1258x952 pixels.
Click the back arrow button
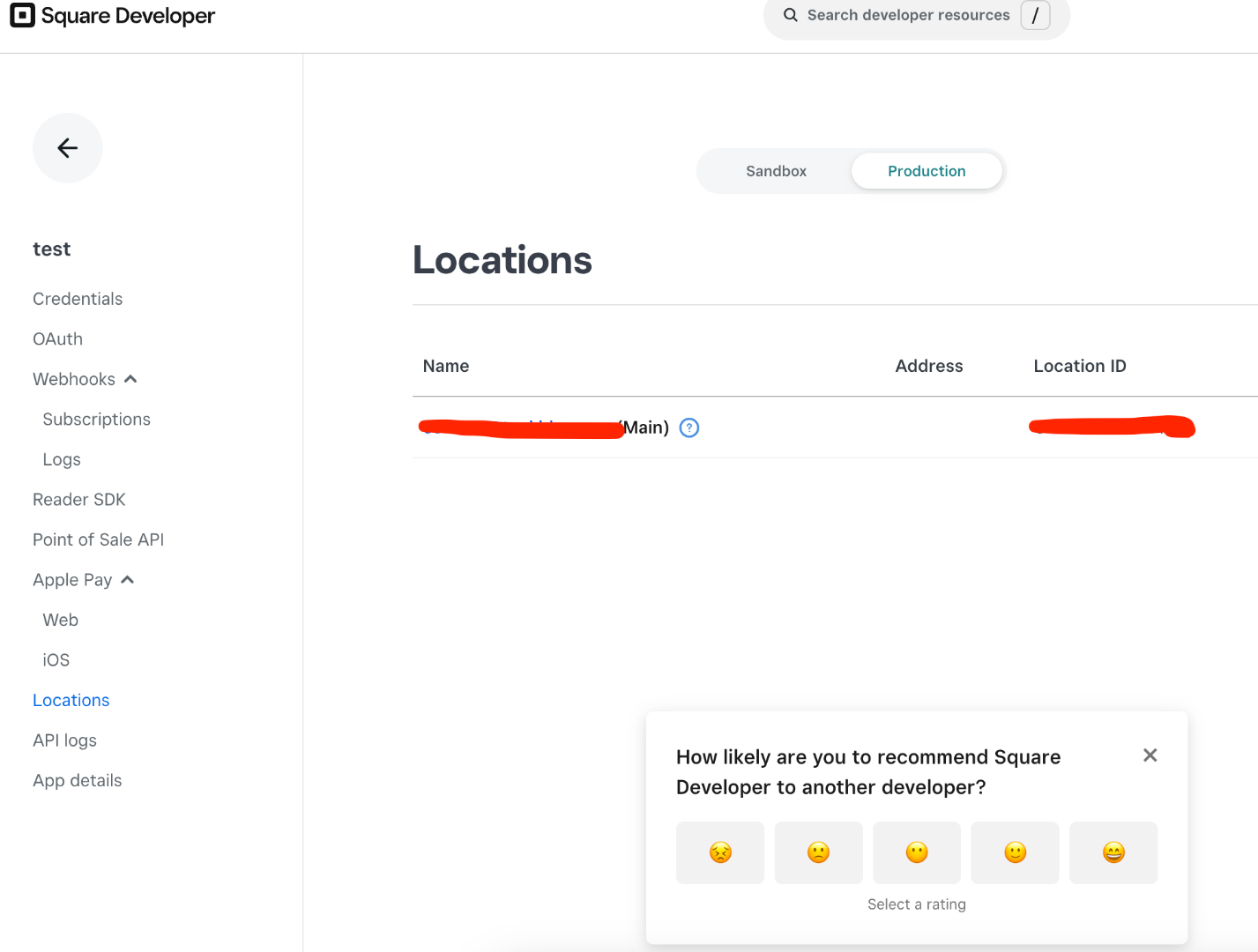click(x=68, y=148)
